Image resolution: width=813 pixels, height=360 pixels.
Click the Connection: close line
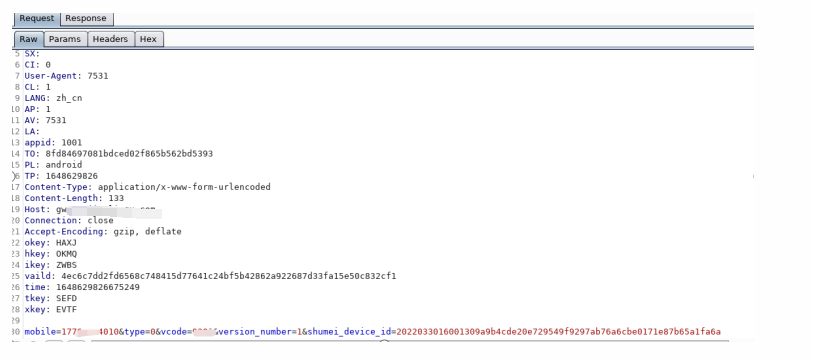click(69, 220)
